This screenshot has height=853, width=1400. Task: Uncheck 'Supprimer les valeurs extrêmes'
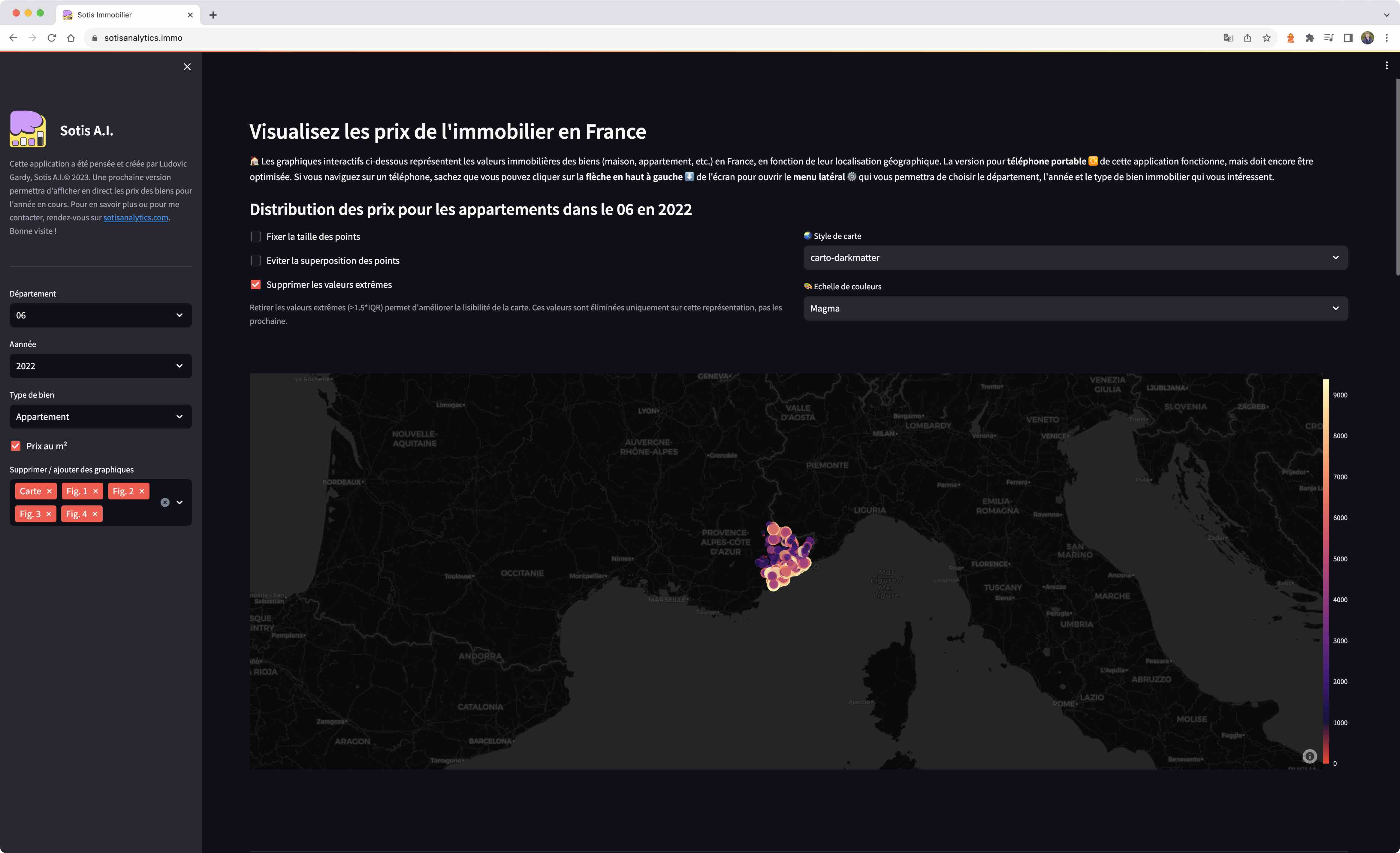(255, 284)
